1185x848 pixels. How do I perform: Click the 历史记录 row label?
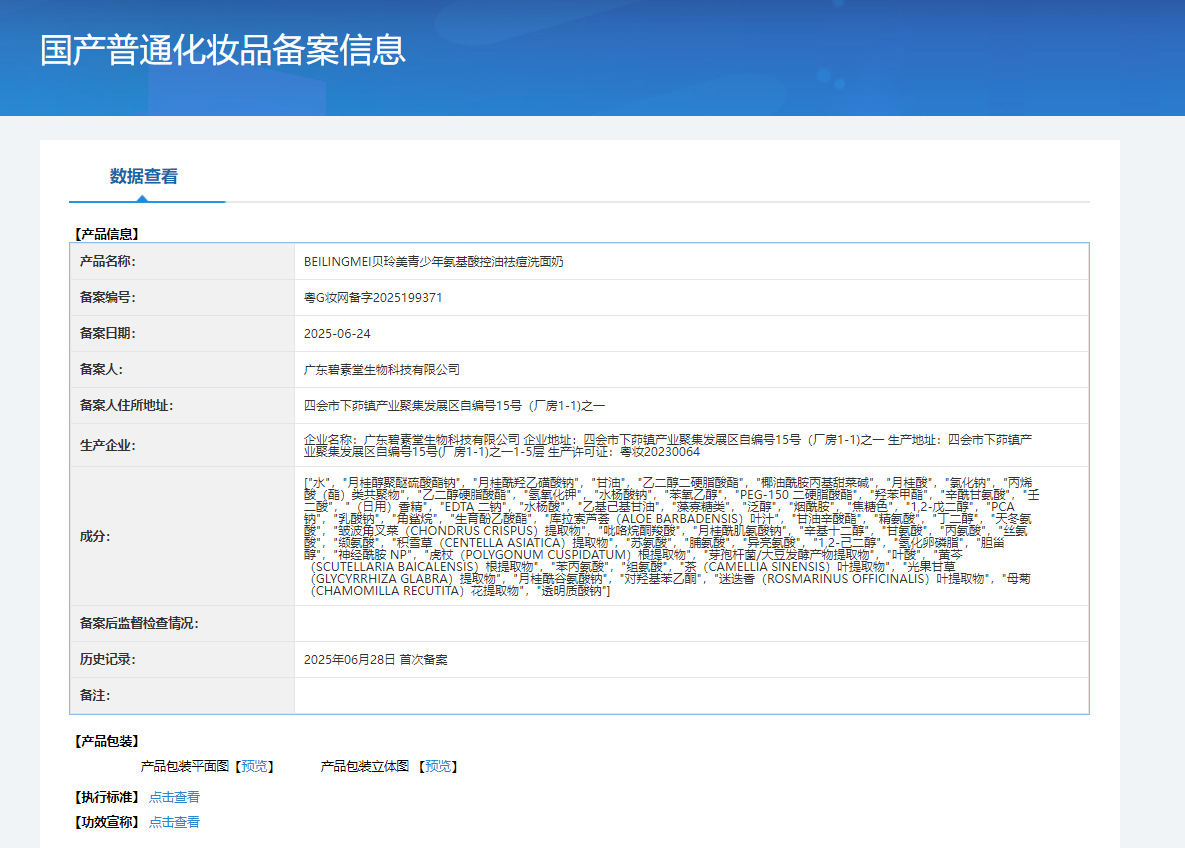click(x=107, y=660)
